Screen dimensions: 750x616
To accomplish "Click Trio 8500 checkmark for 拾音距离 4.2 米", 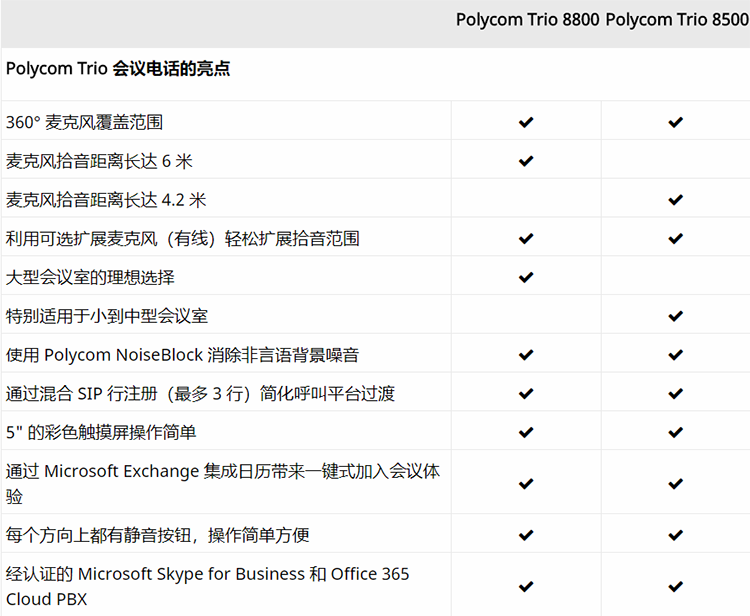I will point(675,200).
